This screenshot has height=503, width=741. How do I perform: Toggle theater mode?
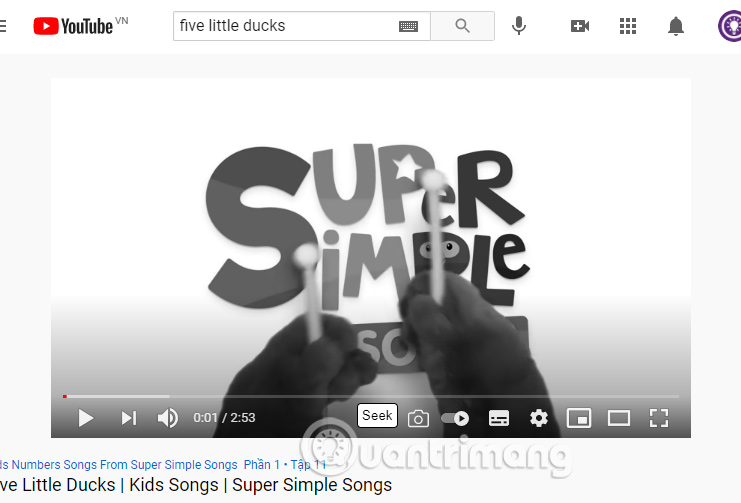point(619,418)
